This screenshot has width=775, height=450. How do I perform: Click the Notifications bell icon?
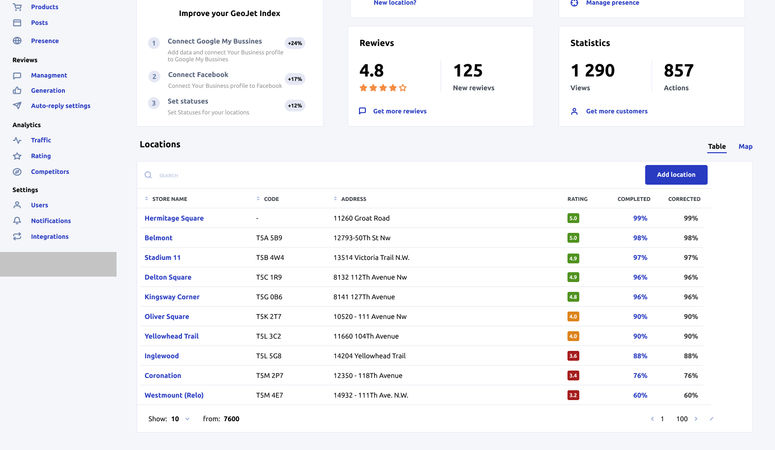[x=17, y=221]
